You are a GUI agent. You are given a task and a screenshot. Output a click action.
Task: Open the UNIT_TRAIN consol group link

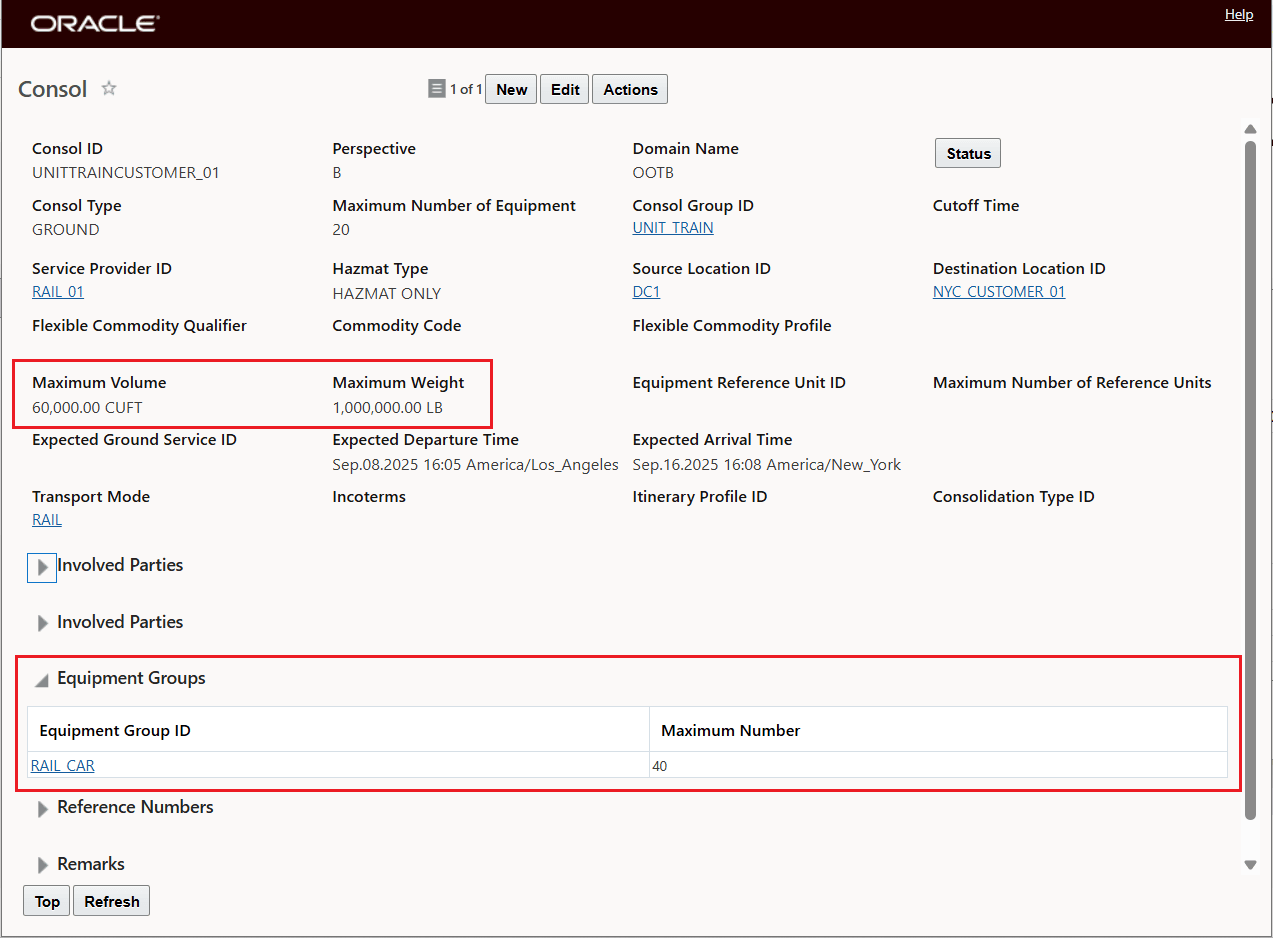[x=673, y=227]
